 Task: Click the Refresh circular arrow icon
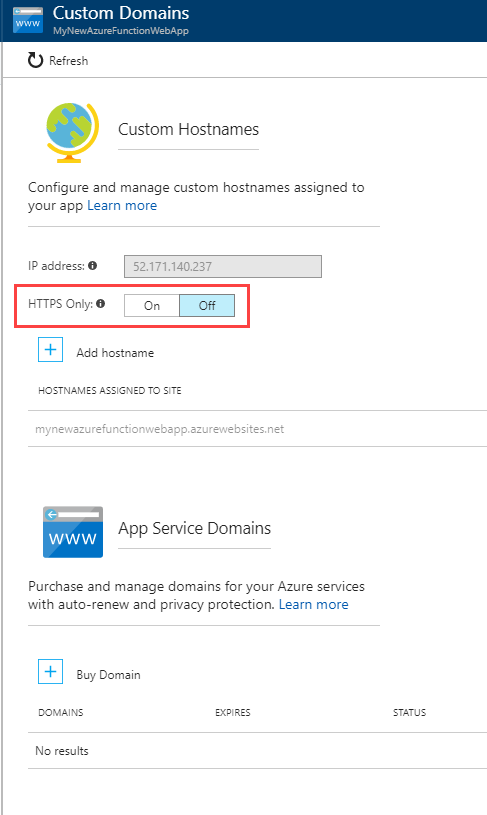(35, 60)
